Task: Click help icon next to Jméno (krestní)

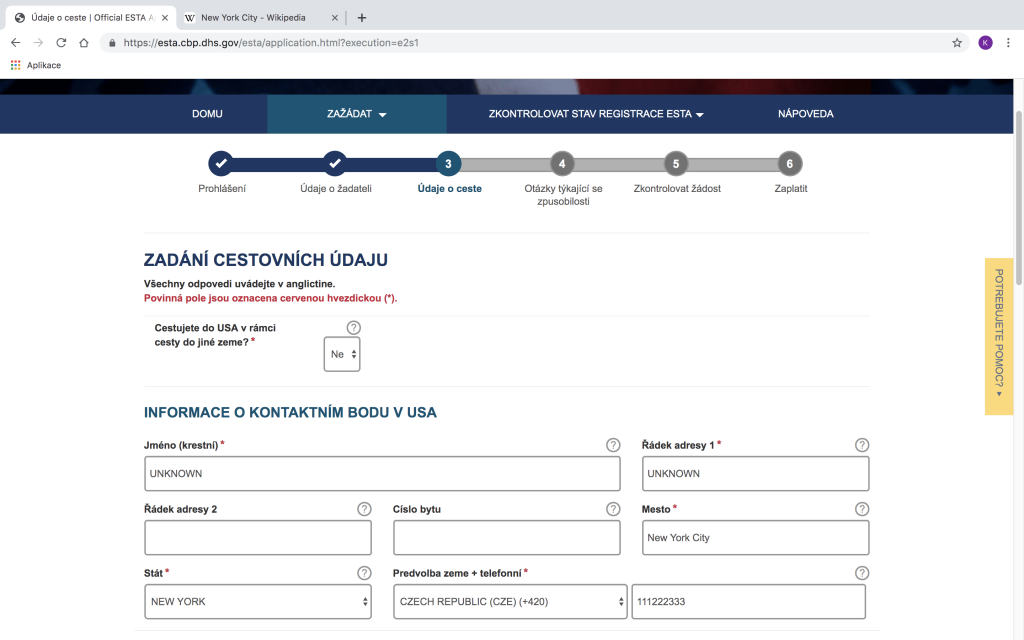Action: (613, 445)
